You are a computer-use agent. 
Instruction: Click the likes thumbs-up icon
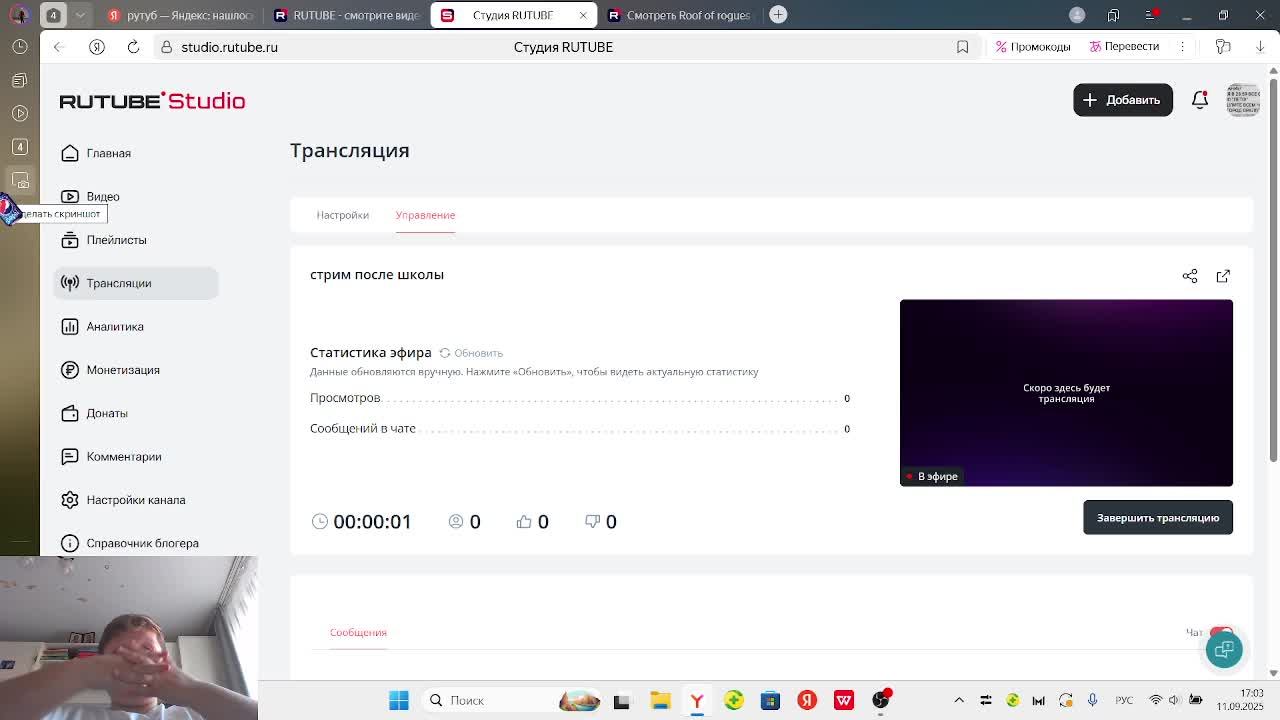click(x=524, y=521)
